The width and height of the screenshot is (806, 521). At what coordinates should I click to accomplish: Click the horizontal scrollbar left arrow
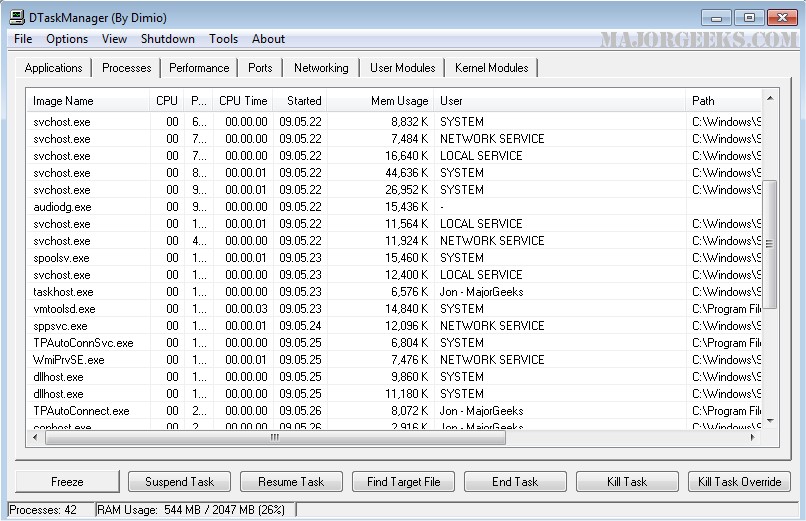tap(35, 438)
